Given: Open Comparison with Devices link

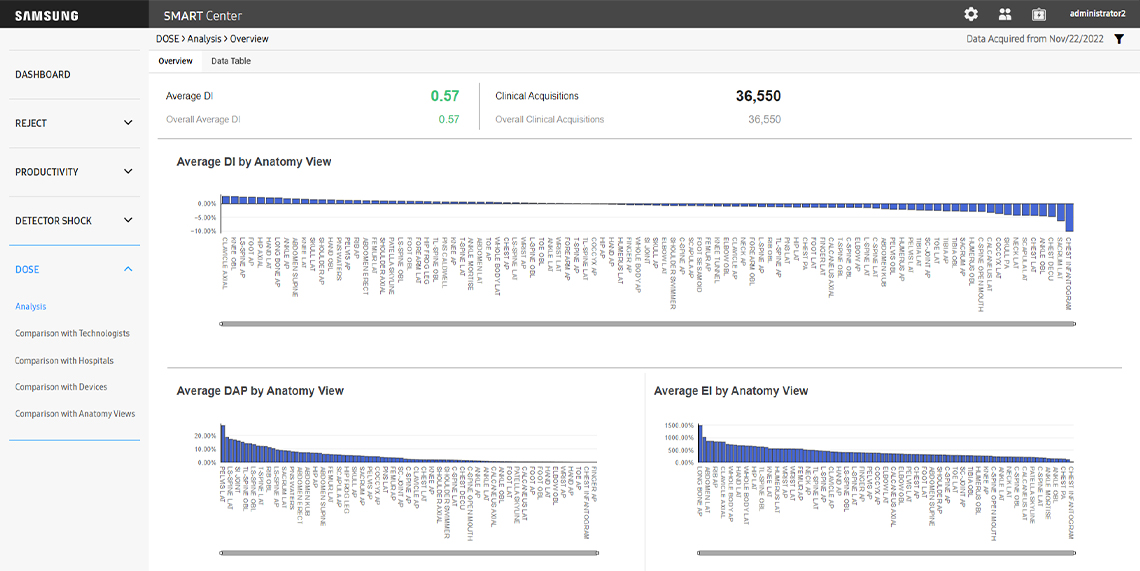Looking at the screenshot, I should click(61, 387).
